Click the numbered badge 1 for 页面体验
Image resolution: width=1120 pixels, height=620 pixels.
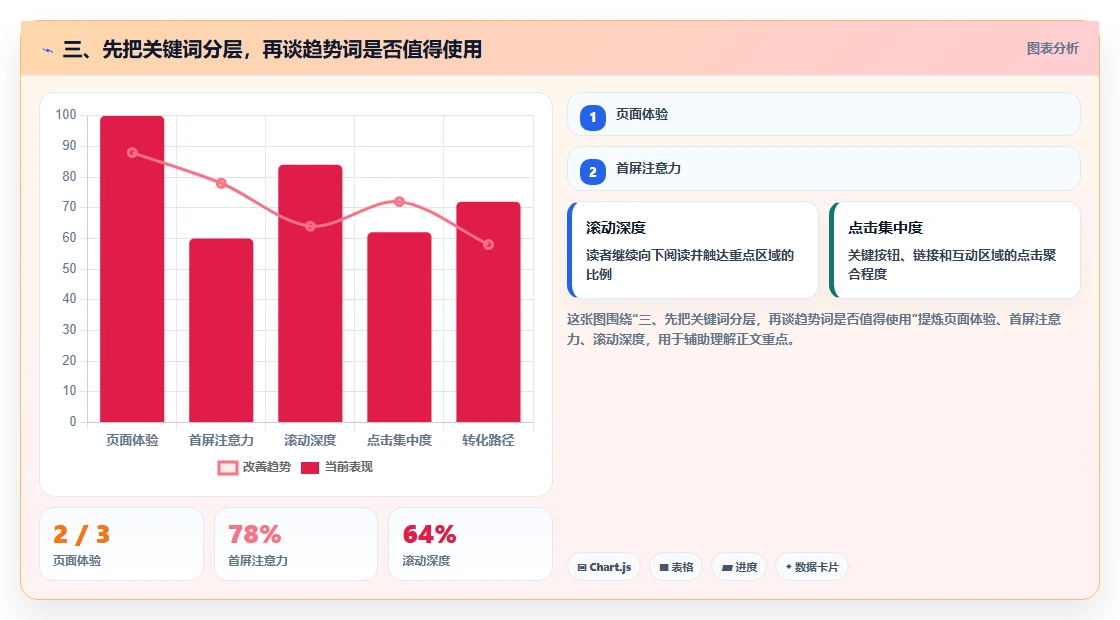tap(593, 118)
